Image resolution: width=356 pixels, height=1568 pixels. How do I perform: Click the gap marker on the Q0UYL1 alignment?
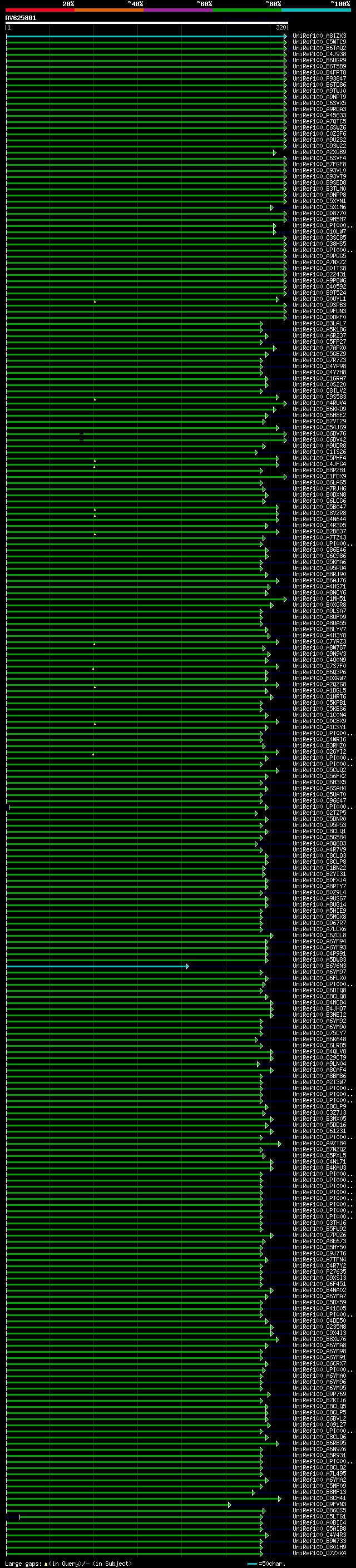pyautogui.click(x=95, y=301)
